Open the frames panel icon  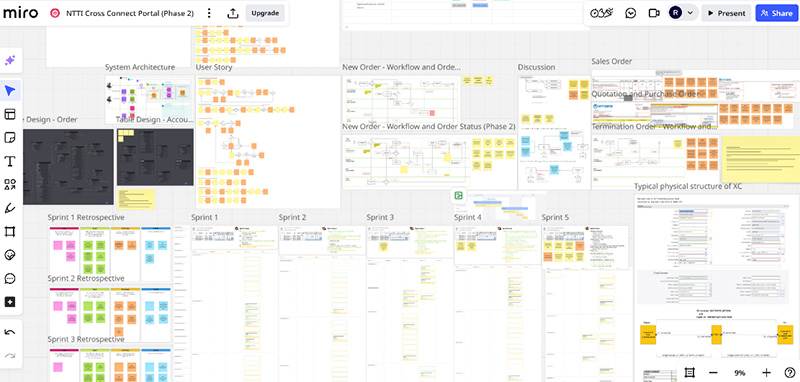[x=690, y=373]
